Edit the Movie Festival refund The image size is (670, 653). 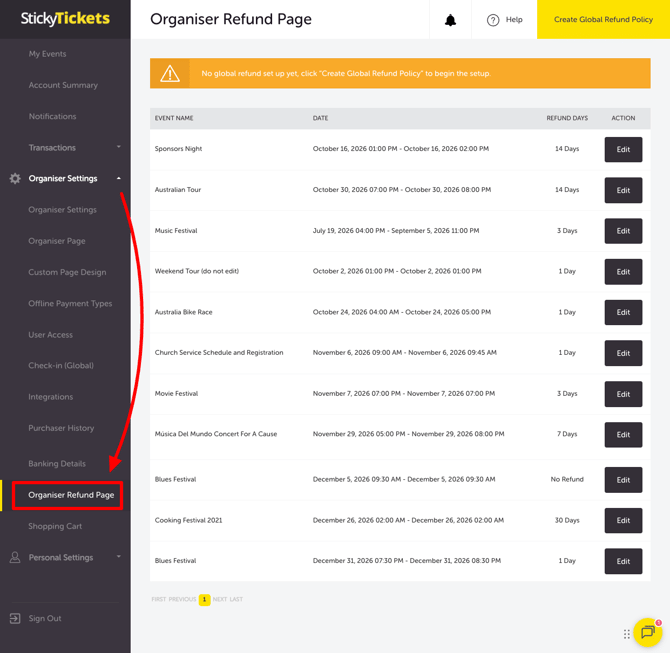coord(623,394)
